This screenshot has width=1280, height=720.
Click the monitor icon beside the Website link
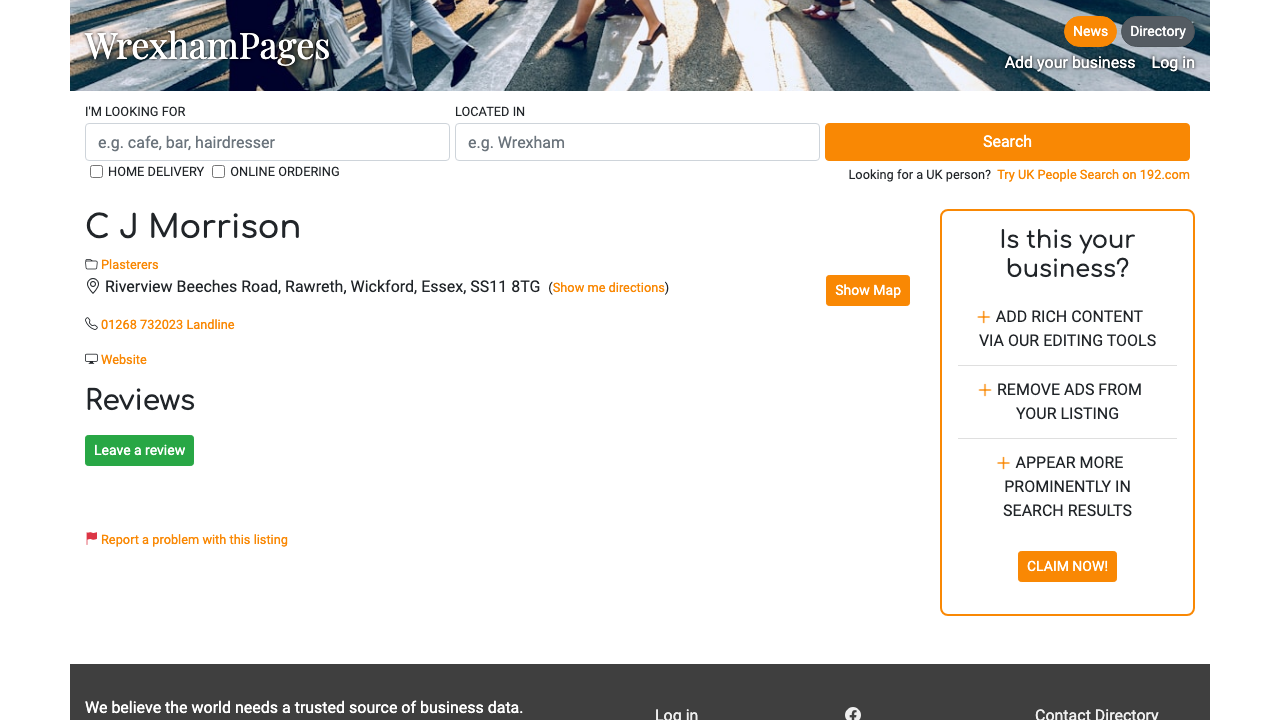pyautogui.click(x=91, y=358)
